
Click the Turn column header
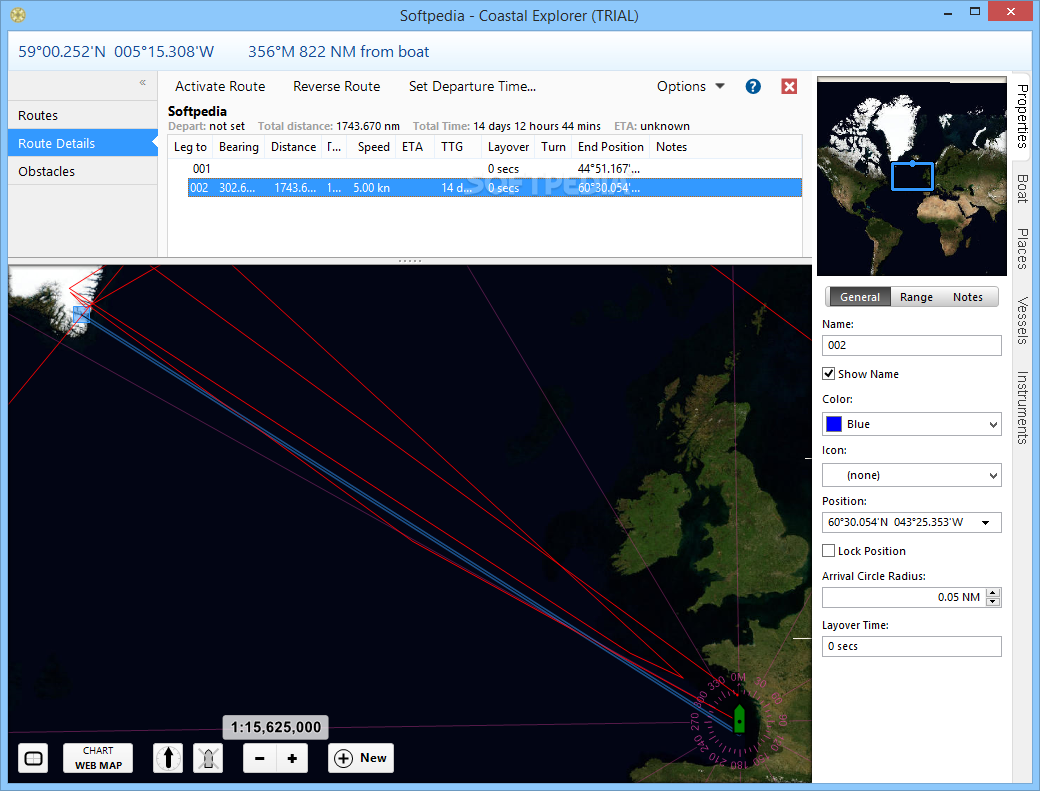coord(553,147)
